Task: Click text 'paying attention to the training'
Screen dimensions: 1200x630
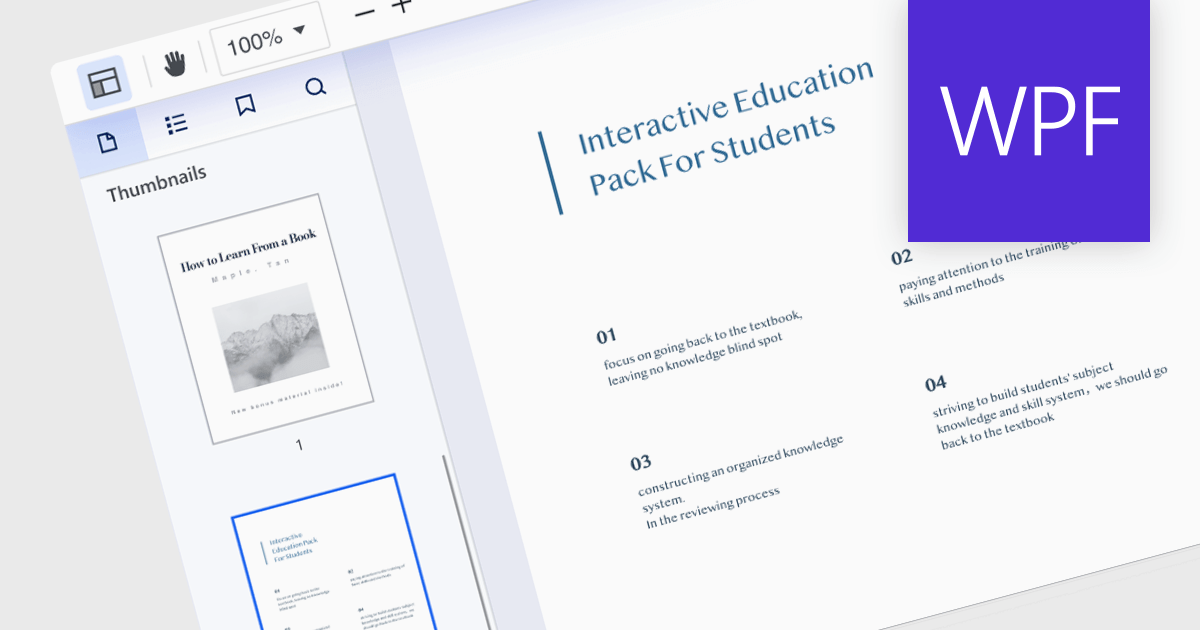Action: pyautogui.click(x=985, y=263)
